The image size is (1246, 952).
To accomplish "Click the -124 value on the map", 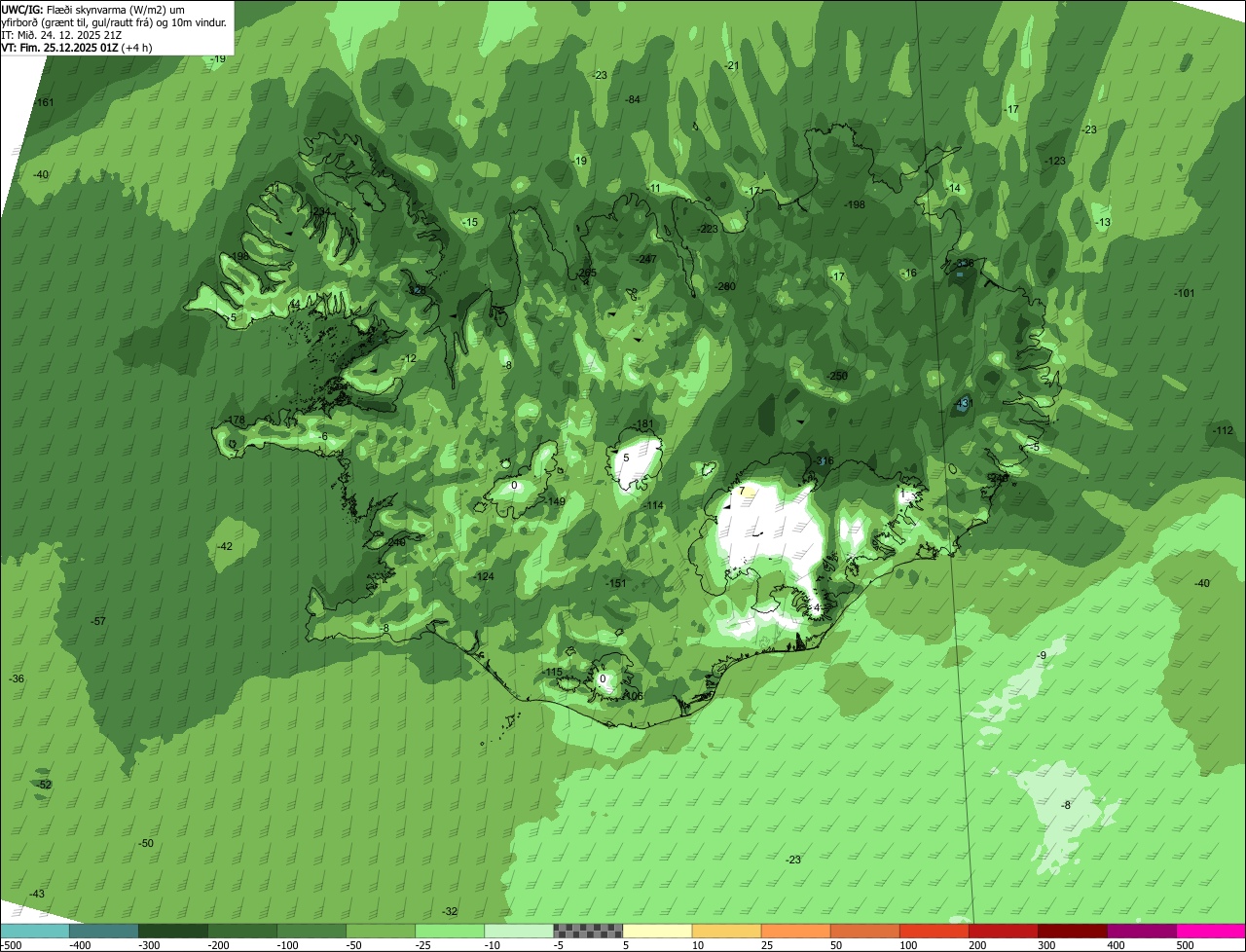I will [x=485, y=576].
